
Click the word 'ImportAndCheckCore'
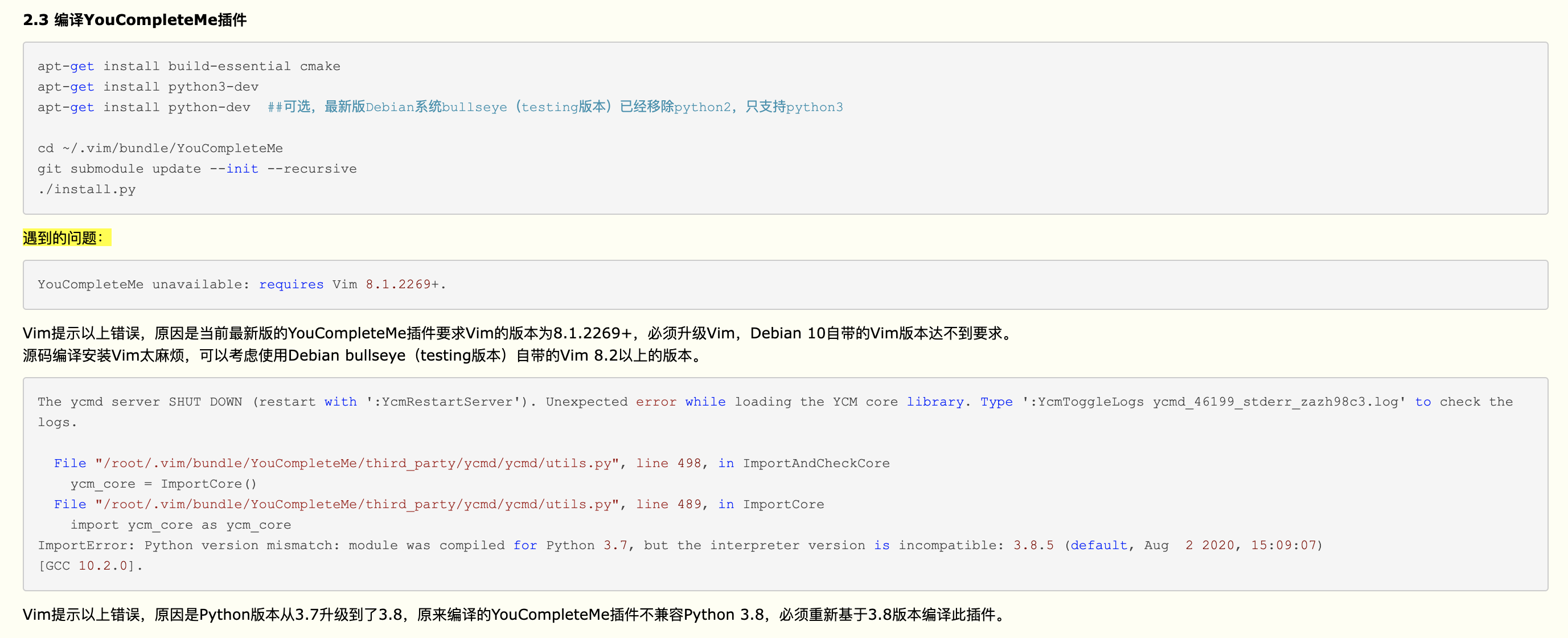click(x=816, y=463)
